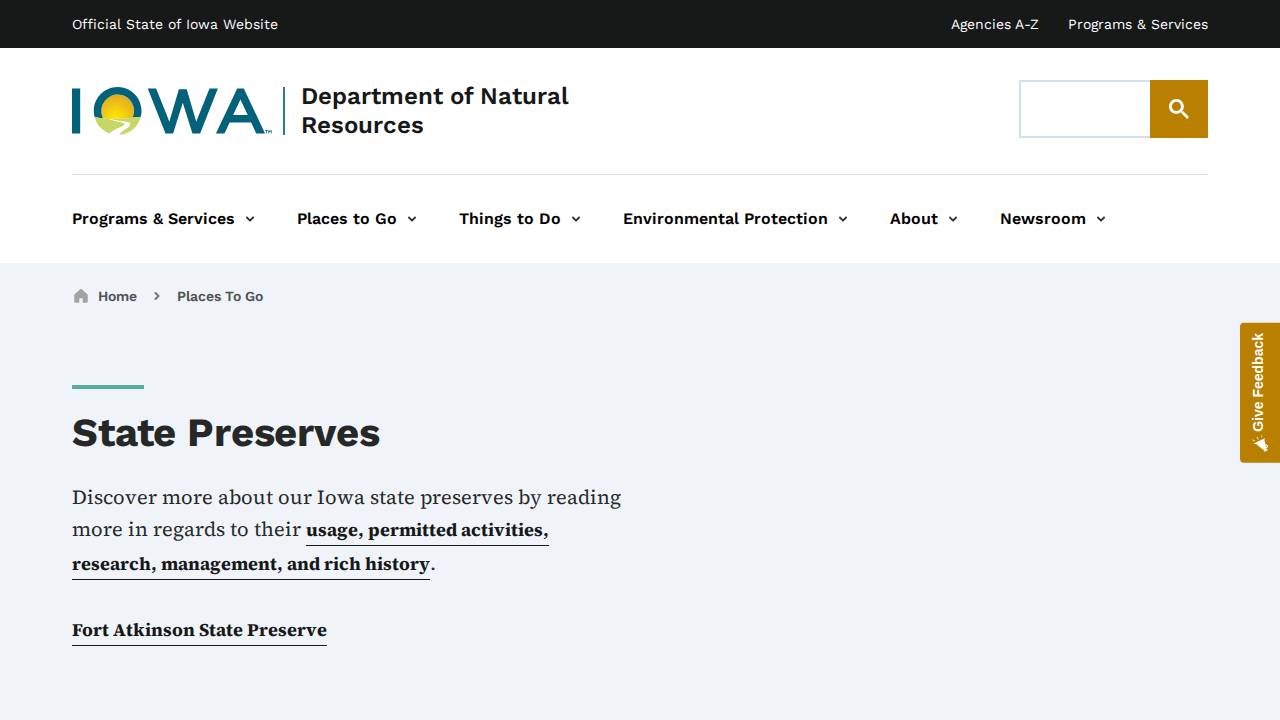Select Places To Go breadcrumb entry
The width and height of the screenshot is (1280, 720).
coord(220,296)
